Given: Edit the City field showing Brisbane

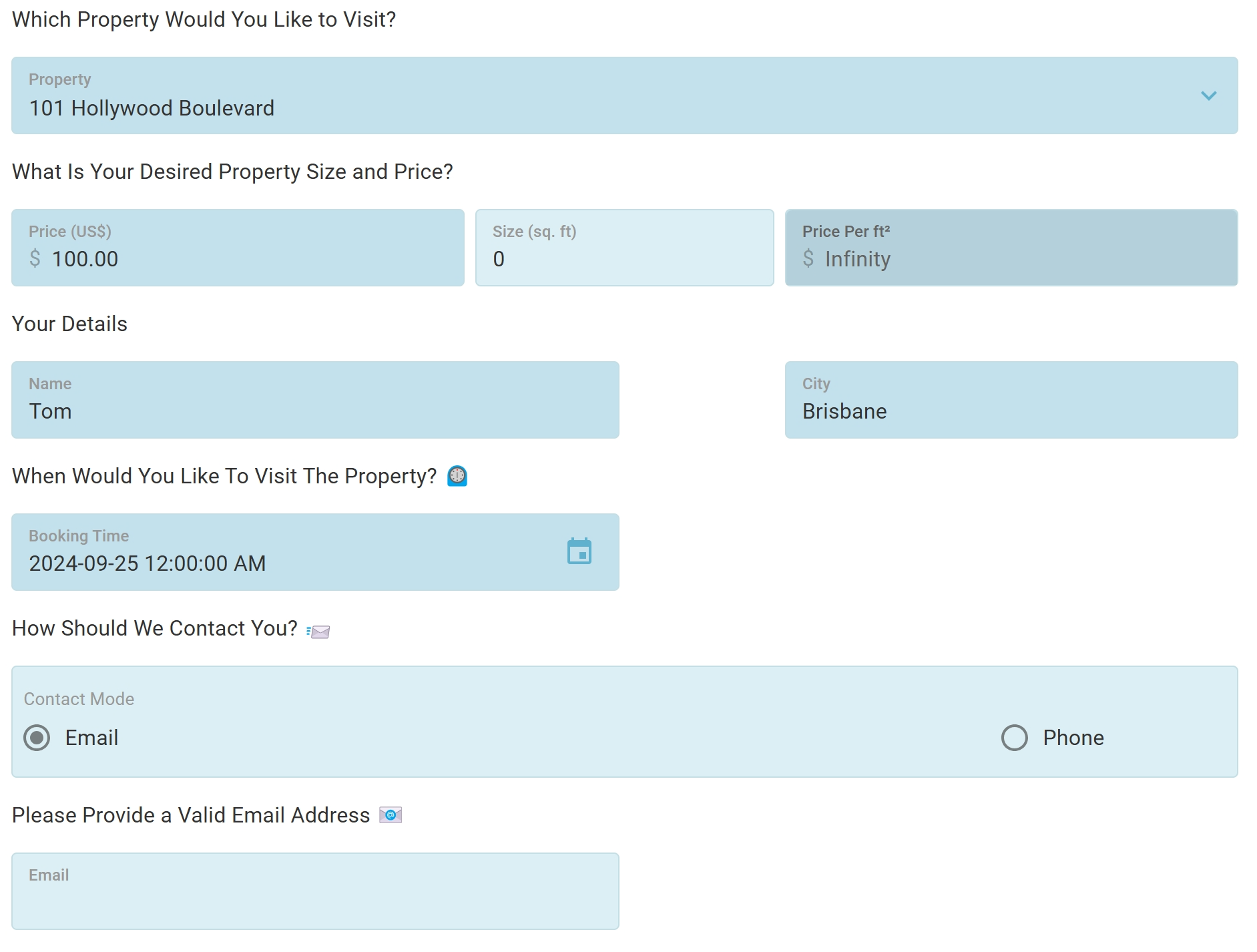Looking at the screenshot, I should click(1011, 411).
